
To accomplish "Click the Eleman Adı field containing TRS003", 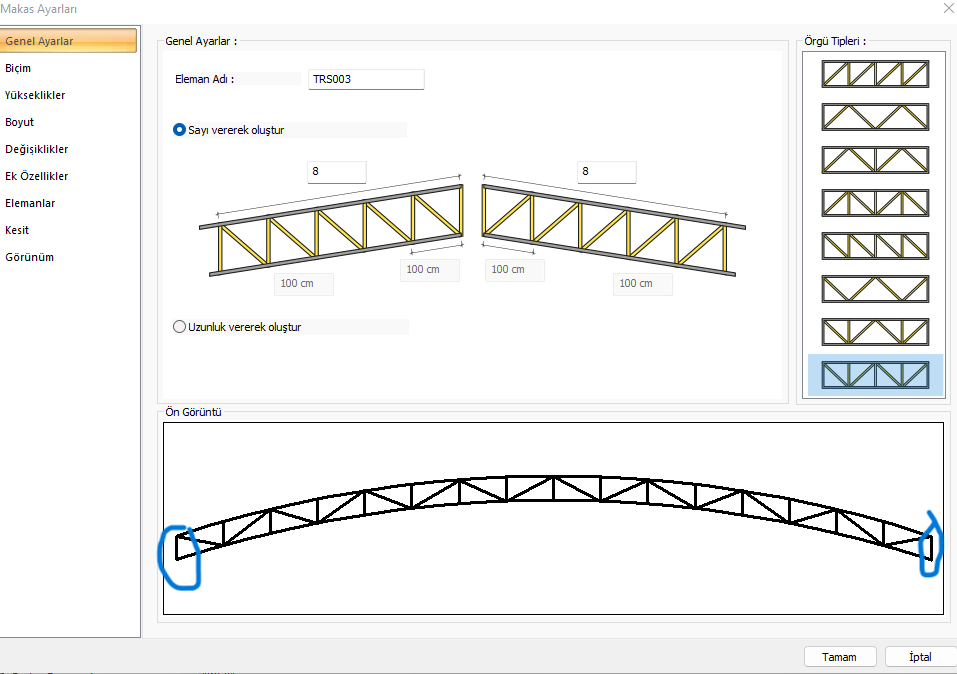I will point(366,79).
